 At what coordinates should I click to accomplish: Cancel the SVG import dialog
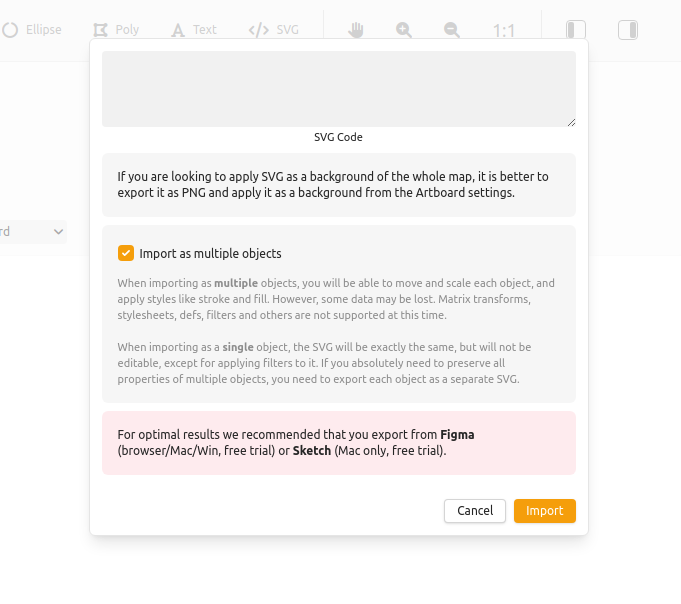point(475,510)
